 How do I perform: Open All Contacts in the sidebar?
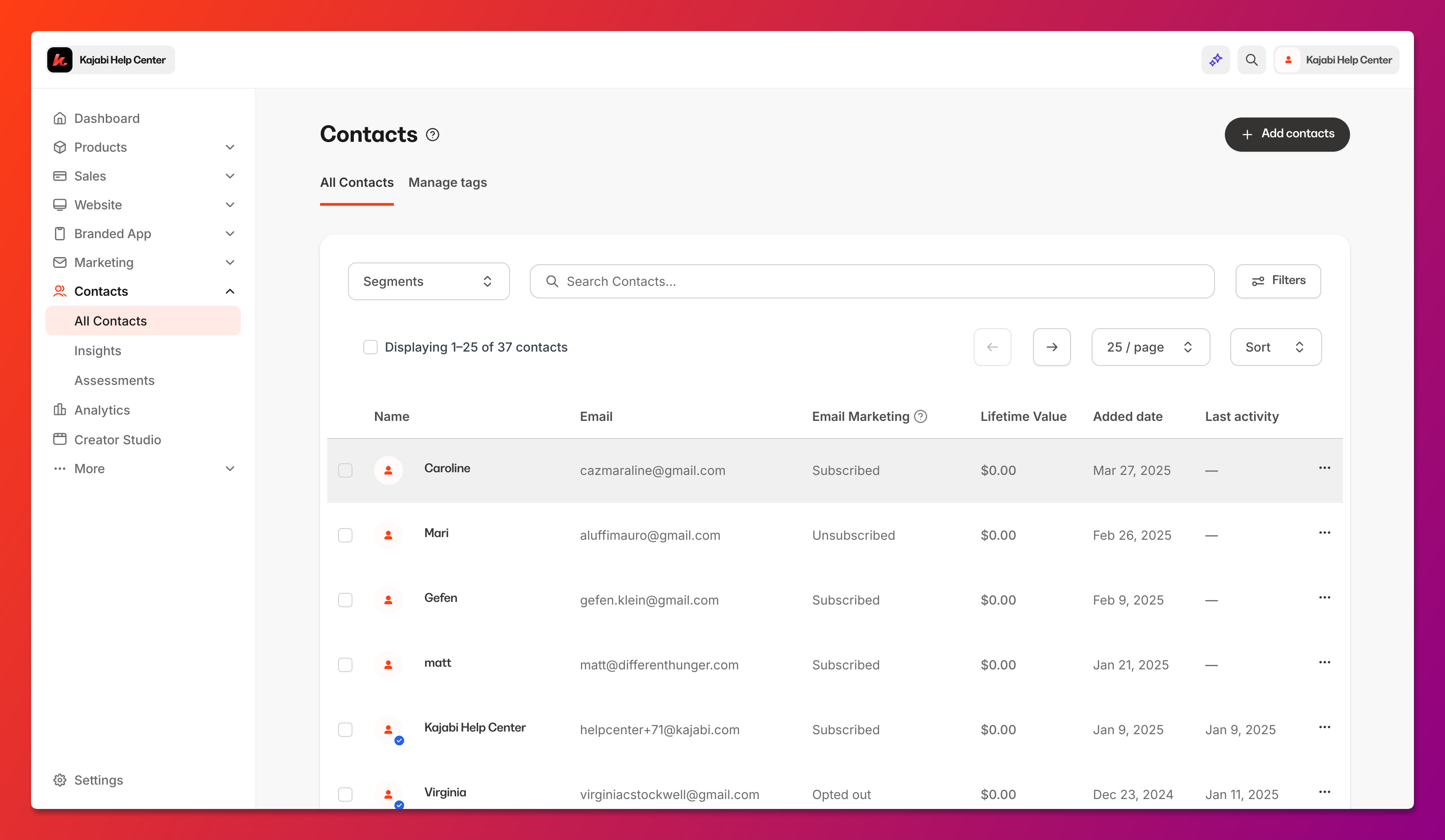pos(143,321)
